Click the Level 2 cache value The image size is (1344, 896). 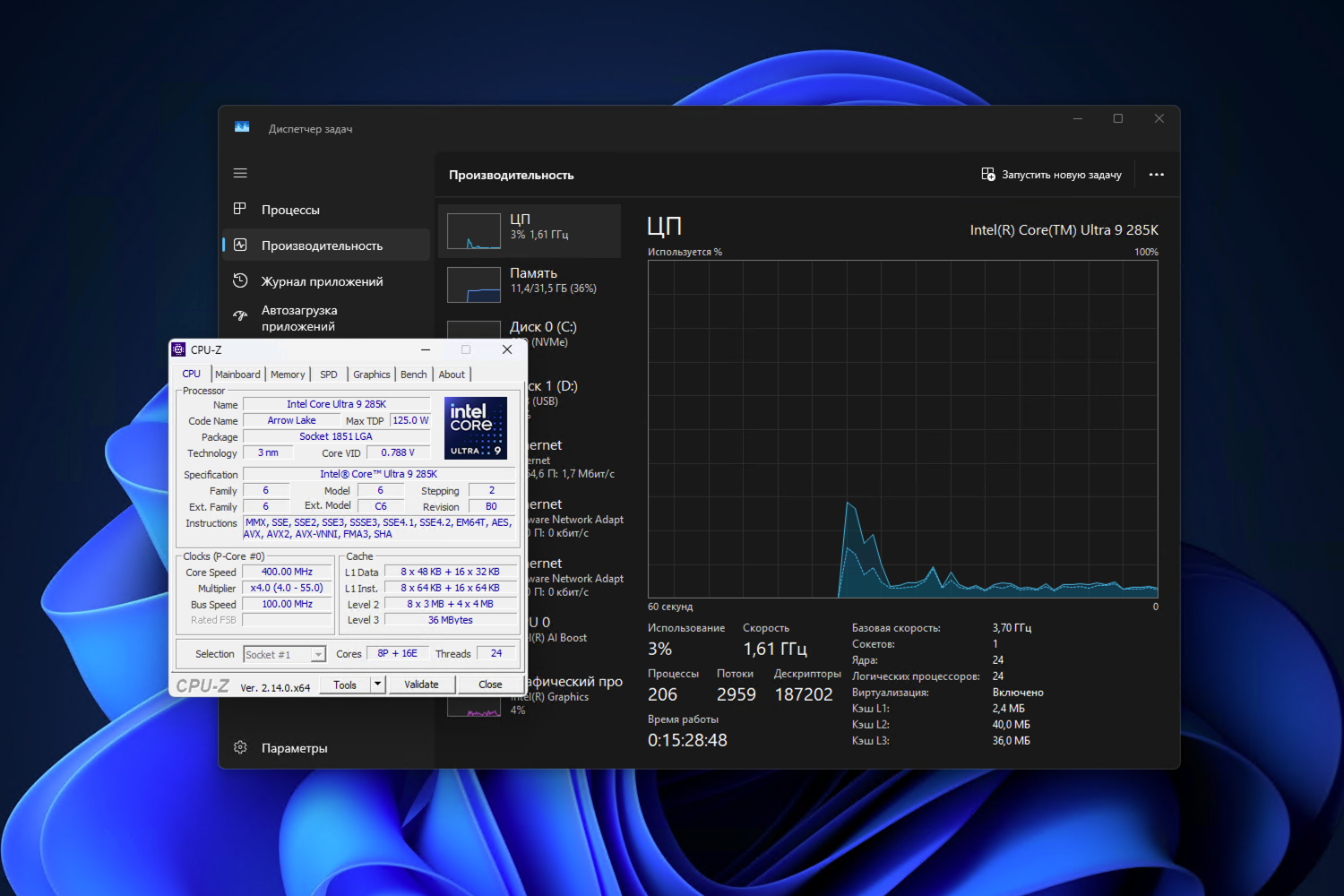click(451, 604)
